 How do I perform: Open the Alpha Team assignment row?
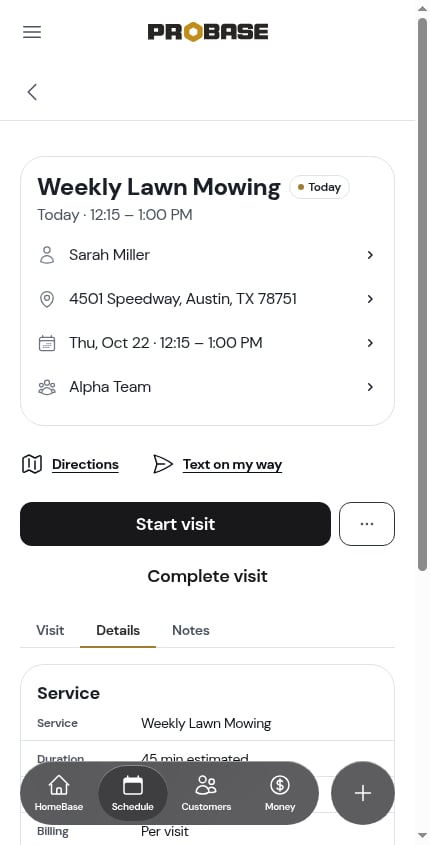(207, 387)
